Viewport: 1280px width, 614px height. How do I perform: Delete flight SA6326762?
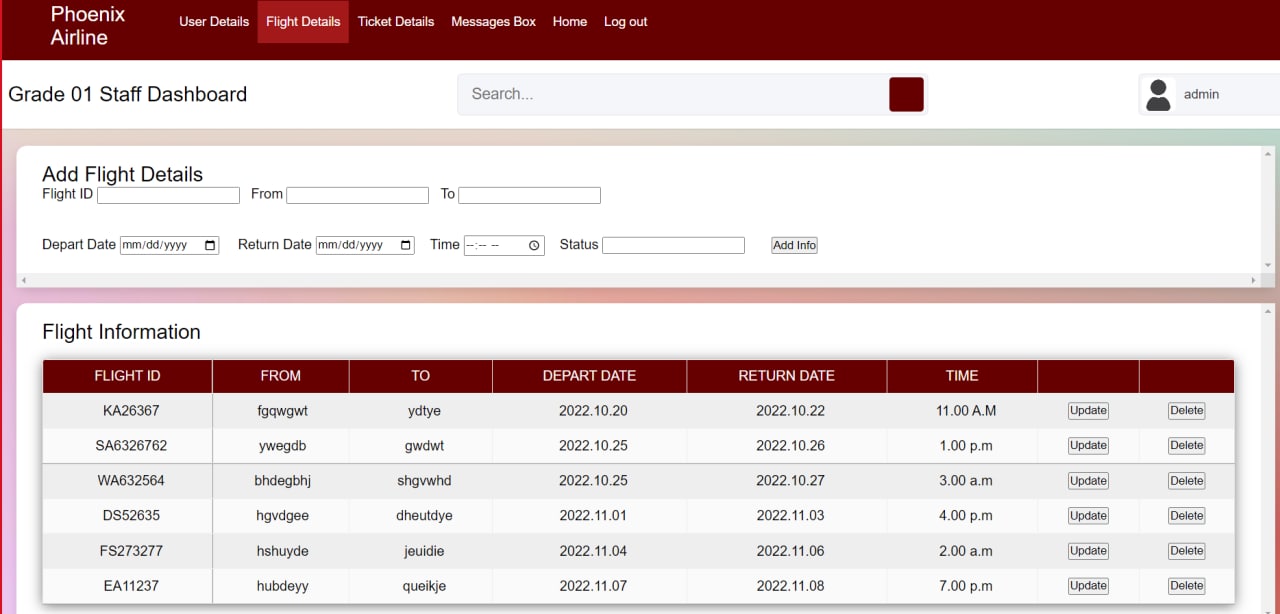click(1187, 446)
